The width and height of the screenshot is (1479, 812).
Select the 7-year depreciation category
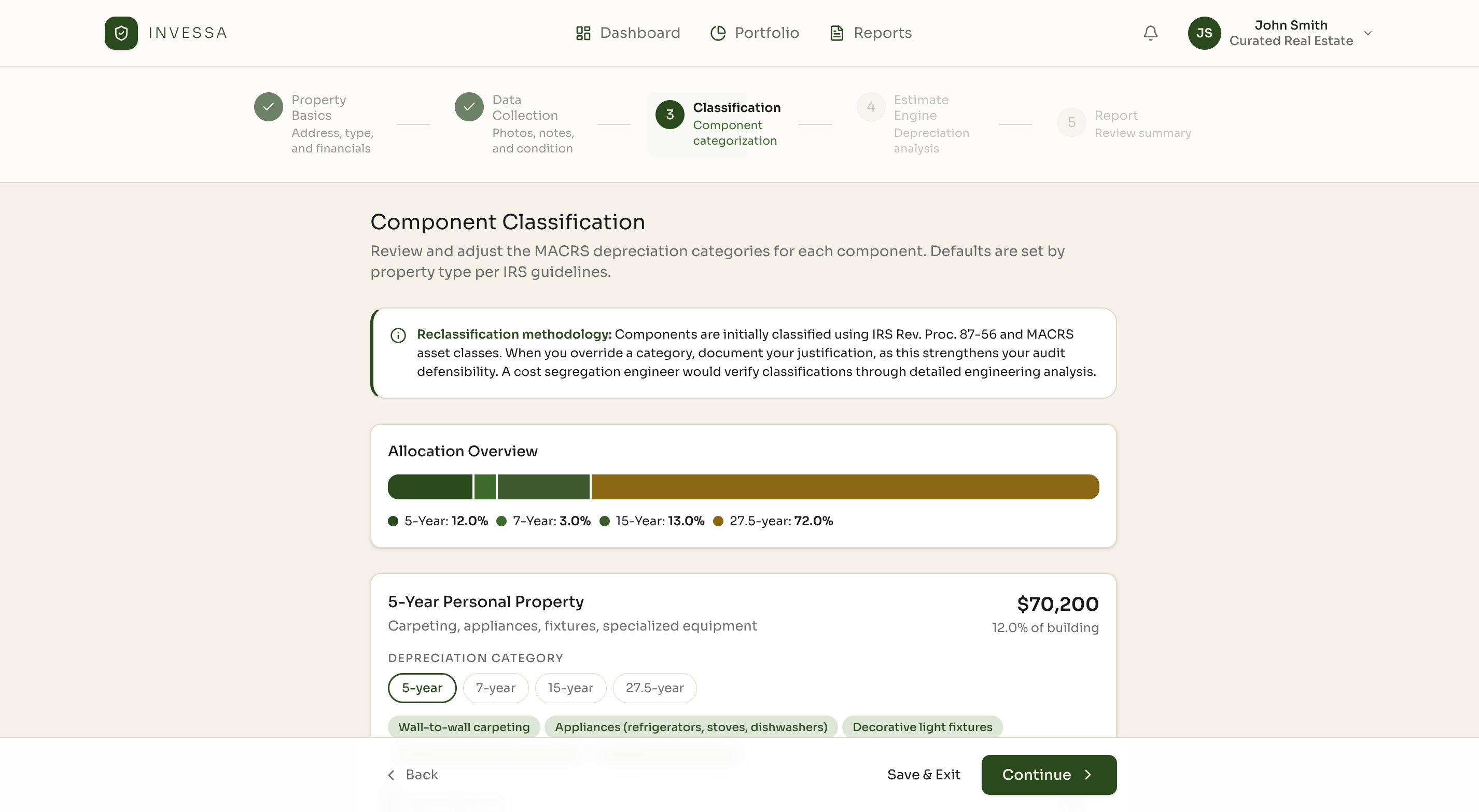pyautogui.click(x=495, y=688)
